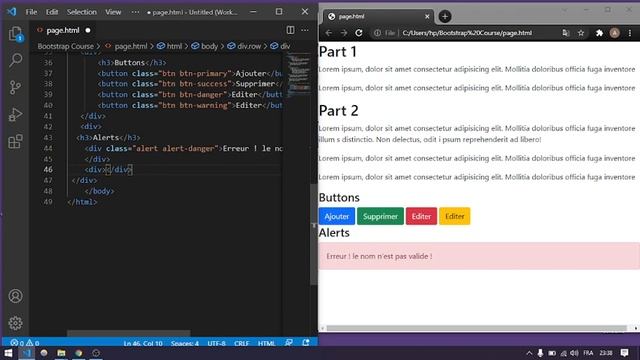Viewport: 640px width, 360px height.
Task: Open the Edit menu in VS Code
Action: pos(52,12)
